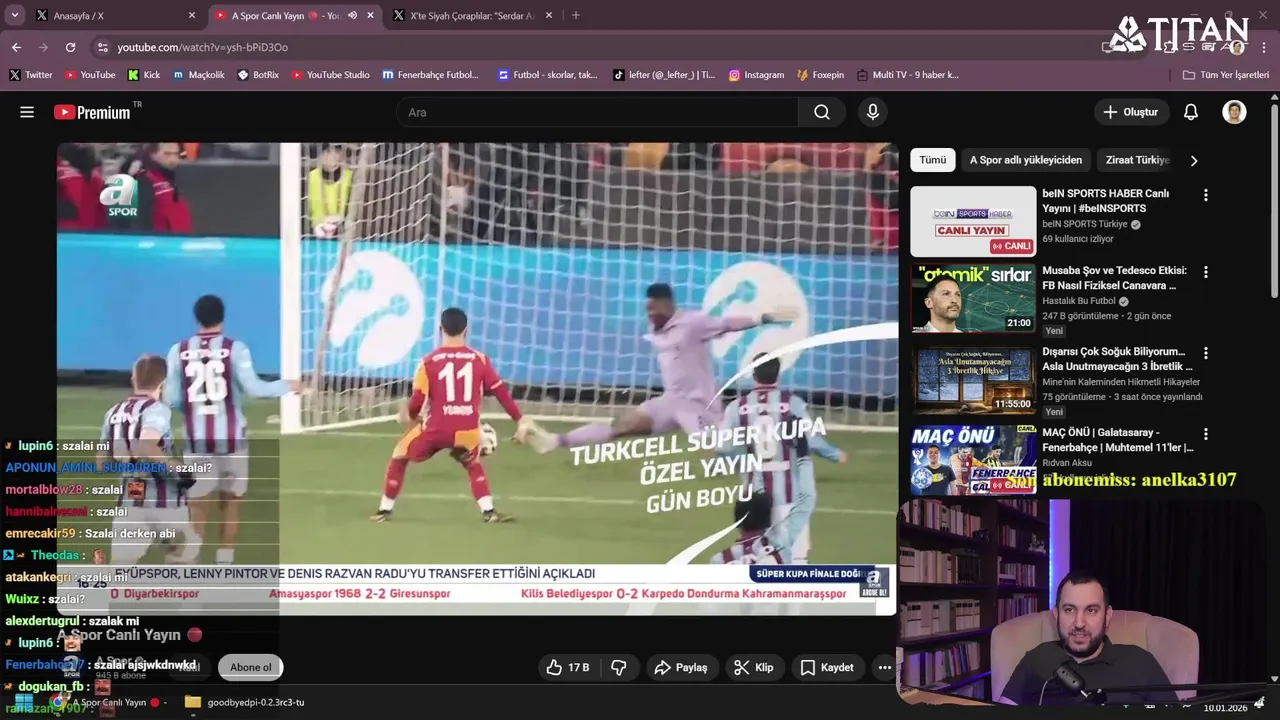Switch to X'te Siyah Çoraplılar tab
The height and width of the screenshot is (720, 1280).
tap(470, 16)
